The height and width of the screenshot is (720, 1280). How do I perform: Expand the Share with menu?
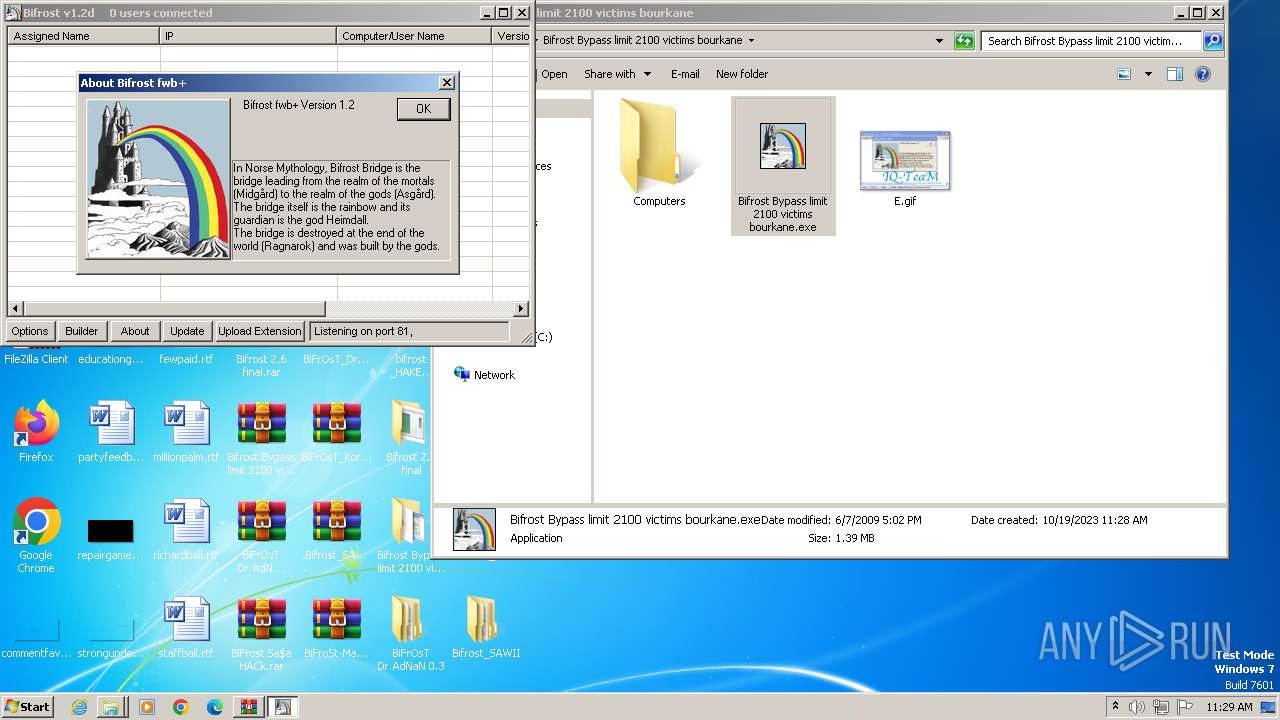click(617, 74)
